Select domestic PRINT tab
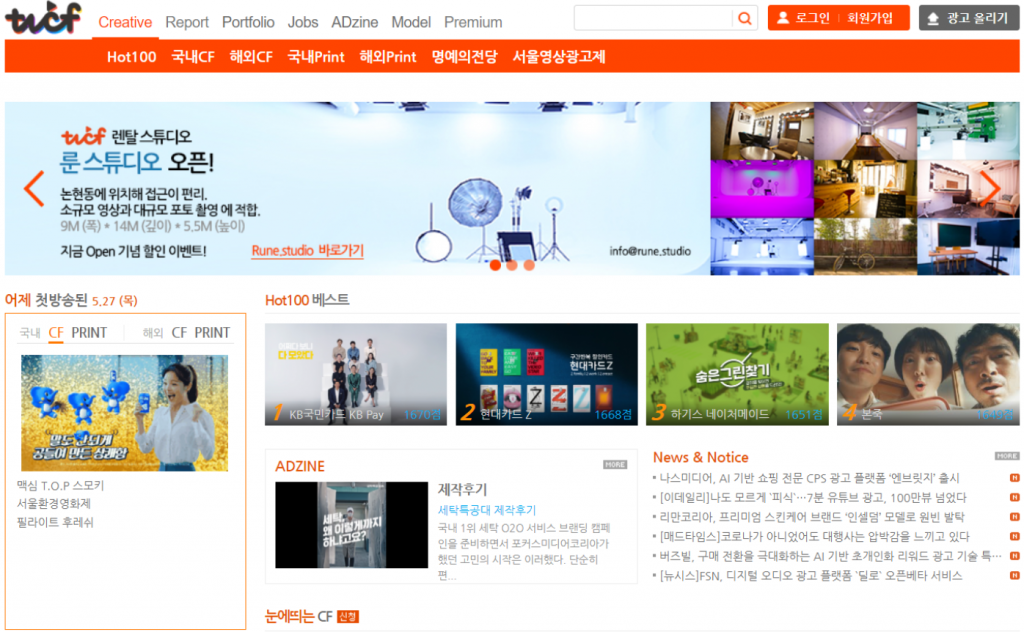 [89, 332]
